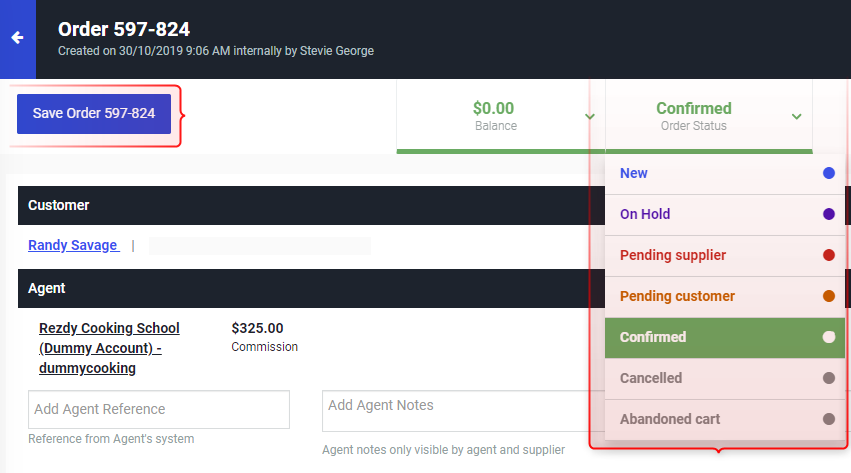Viewport: 851px width, 473px height.
Task: Click the white dot beside Confirmed
Action: click(x=829, y=337)
